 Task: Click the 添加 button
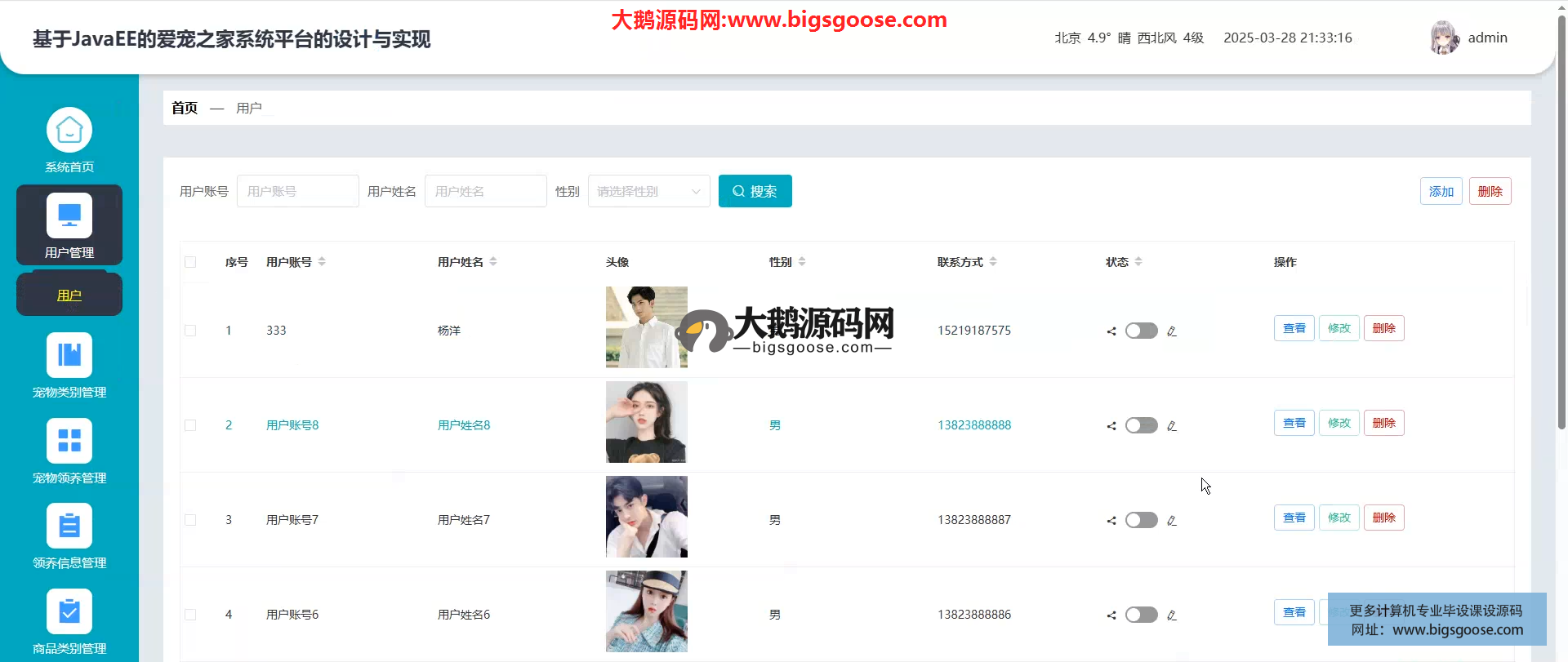pyautogui.click(x=1441, y=191)
